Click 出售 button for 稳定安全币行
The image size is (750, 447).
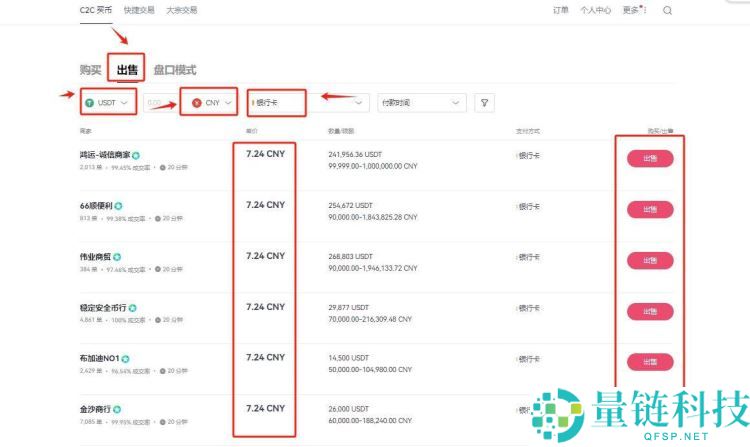click(650, 312)
